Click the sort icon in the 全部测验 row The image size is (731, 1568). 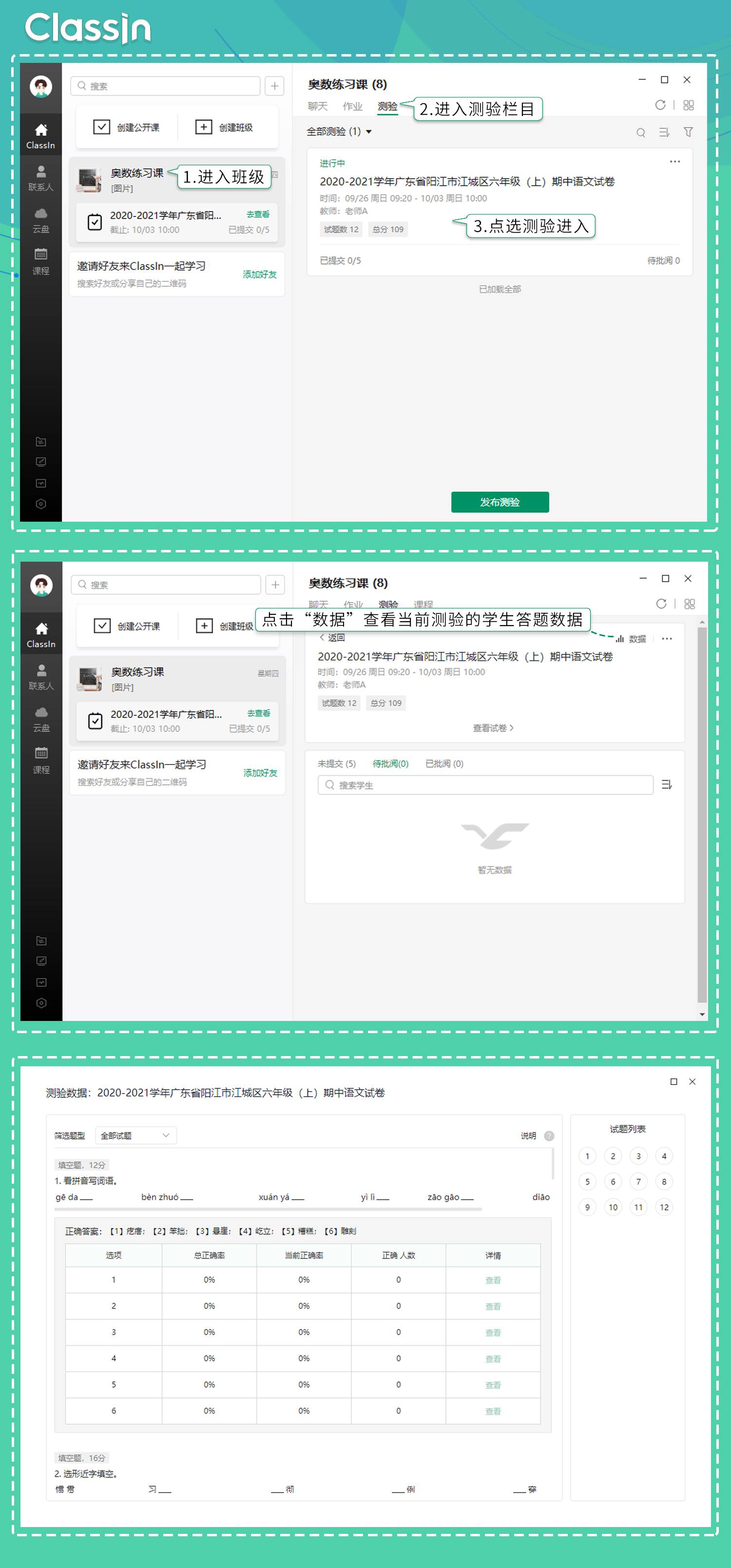point(664,132)
